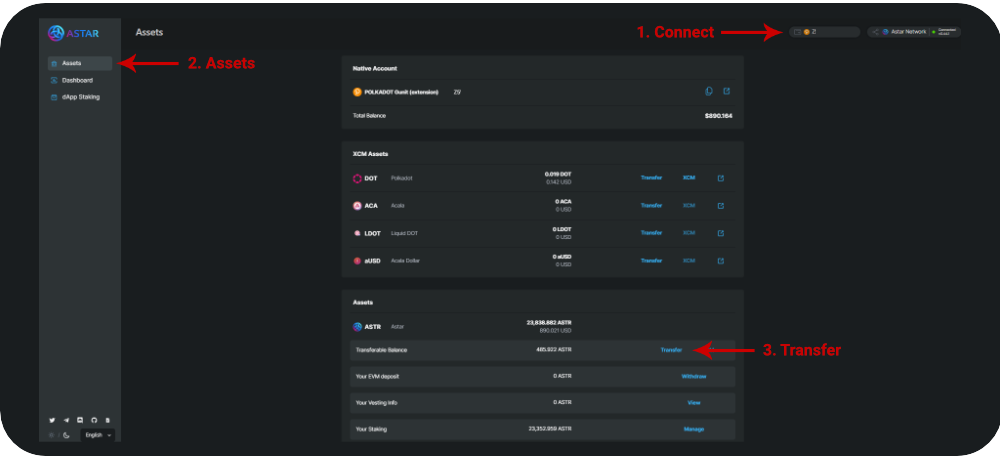Screen dimensions: 1000x460
Task: Expand the English language dropdown
Action: (x=97, y=435)
